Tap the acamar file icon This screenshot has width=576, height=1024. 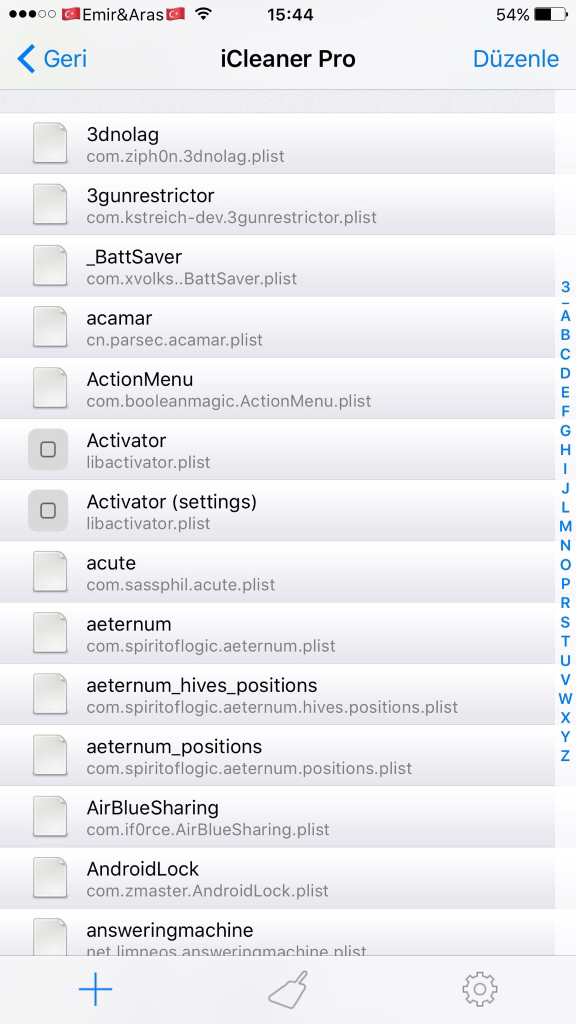point(50,327)
